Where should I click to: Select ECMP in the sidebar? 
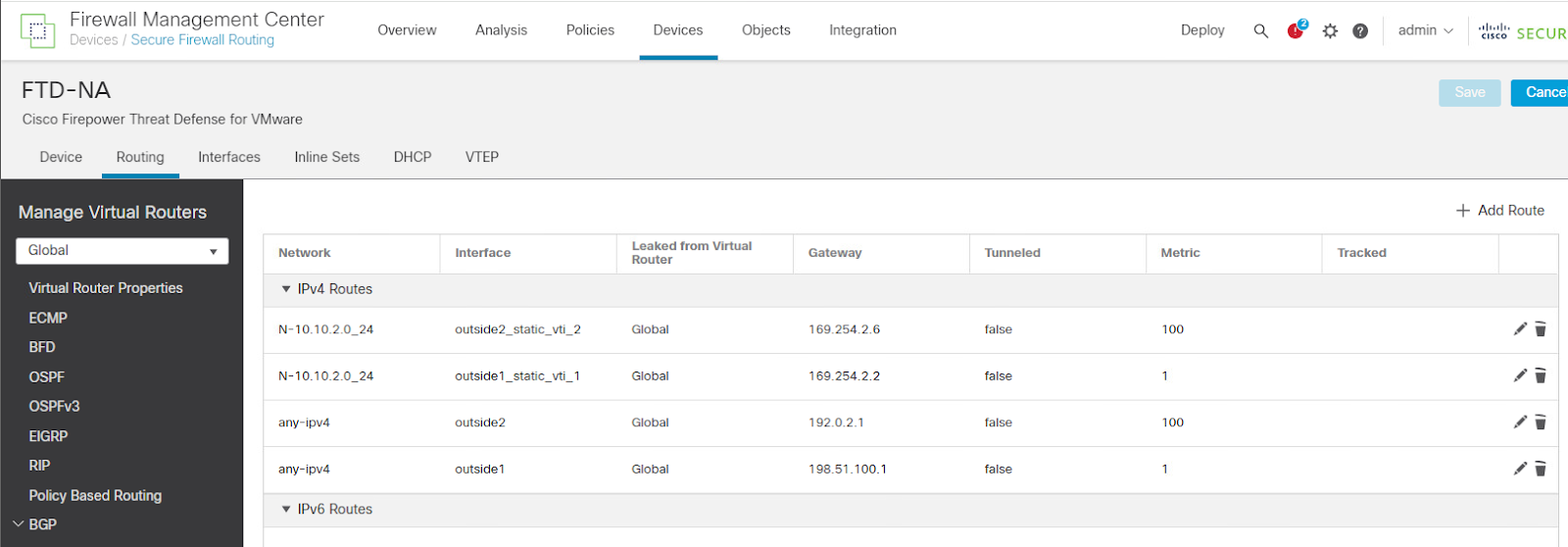pyautogui.click(x=48, y=318)
